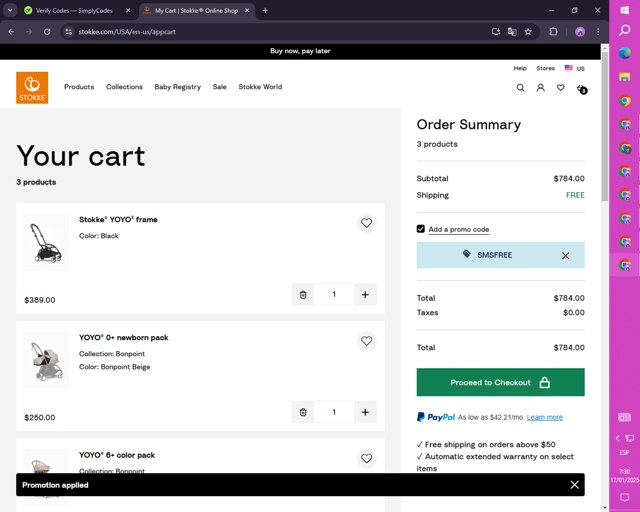Screen dimensions: 640x512
Task: Reload the current page
Action: click(x=47, y=32)
